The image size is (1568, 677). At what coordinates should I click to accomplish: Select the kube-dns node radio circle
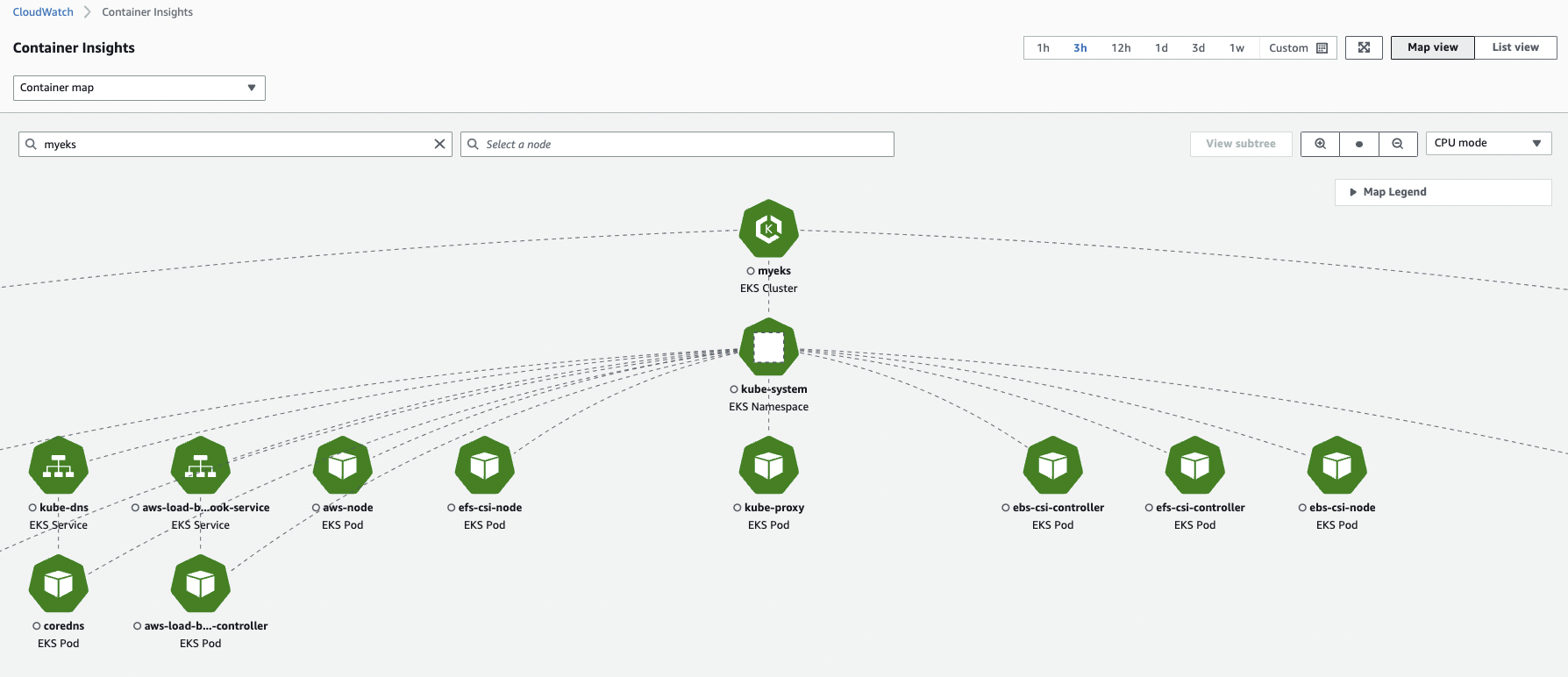point(32,508)
